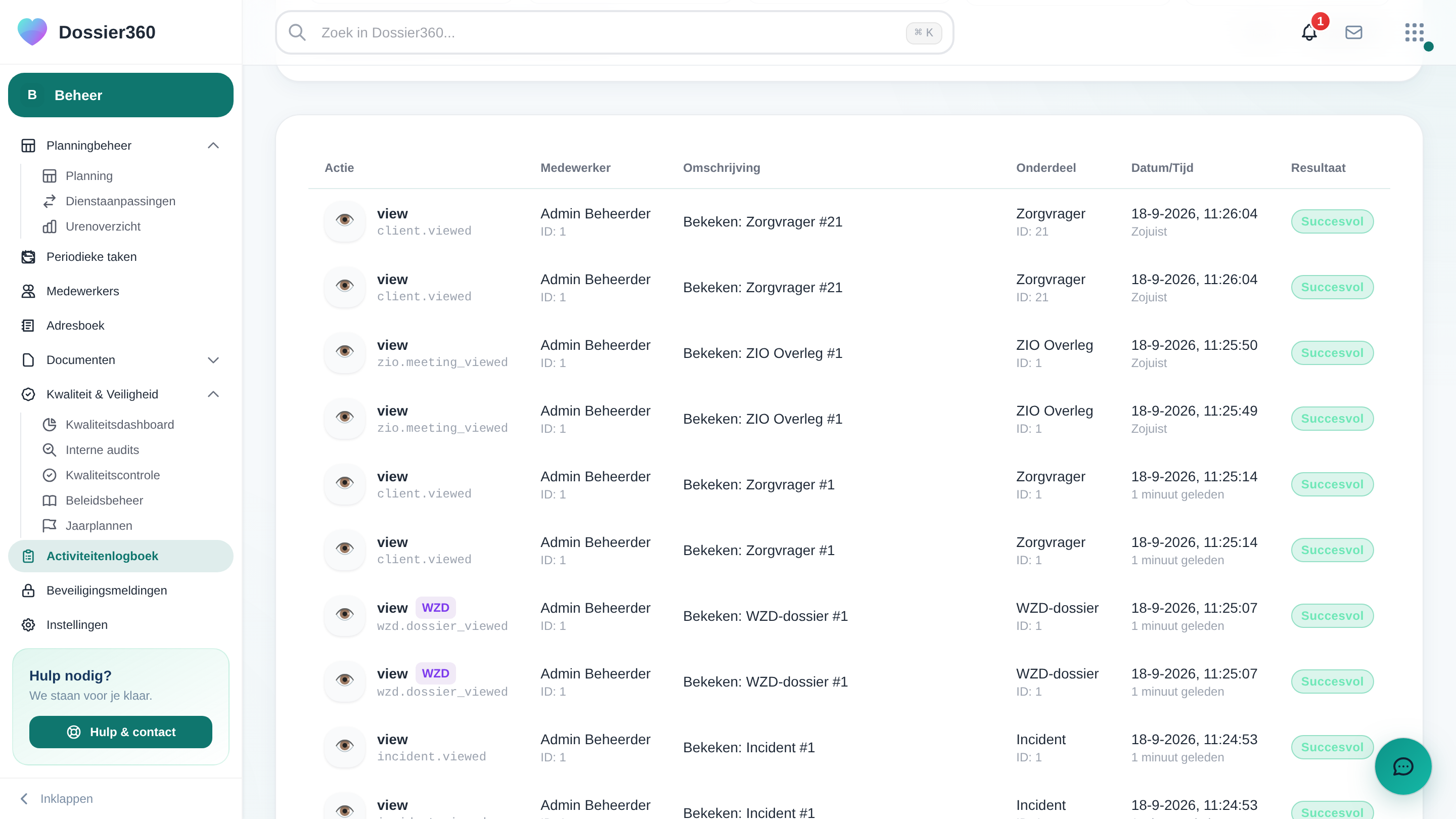Open the chat bubble widget
1456x819 pixels.
pyautogui.click(x=1403, y=766)
